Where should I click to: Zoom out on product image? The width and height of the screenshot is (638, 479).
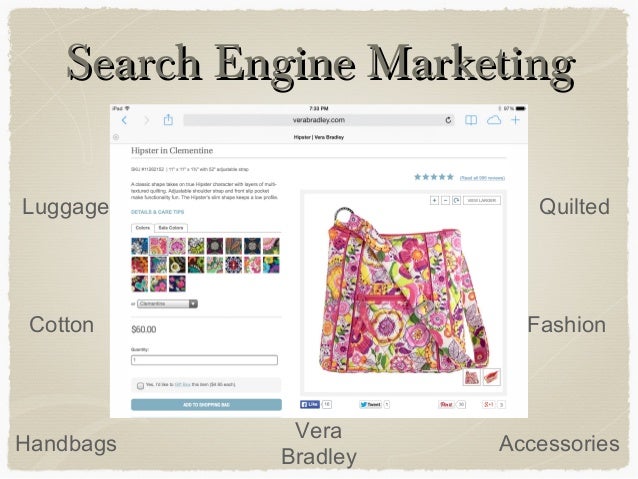(445, 200)
